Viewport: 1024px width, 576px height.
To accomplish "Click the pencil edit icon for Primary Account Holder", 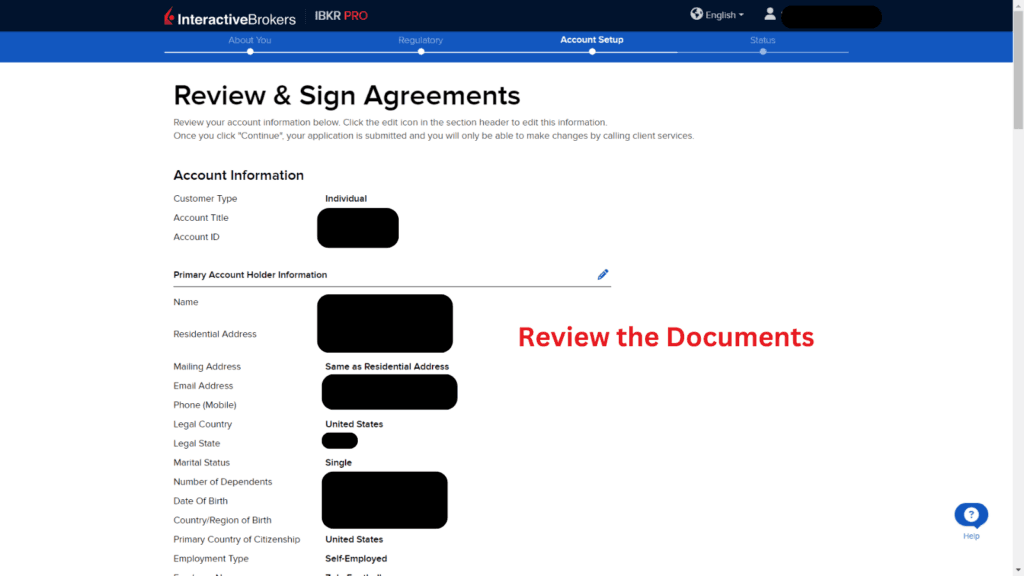I will (603, 274).
